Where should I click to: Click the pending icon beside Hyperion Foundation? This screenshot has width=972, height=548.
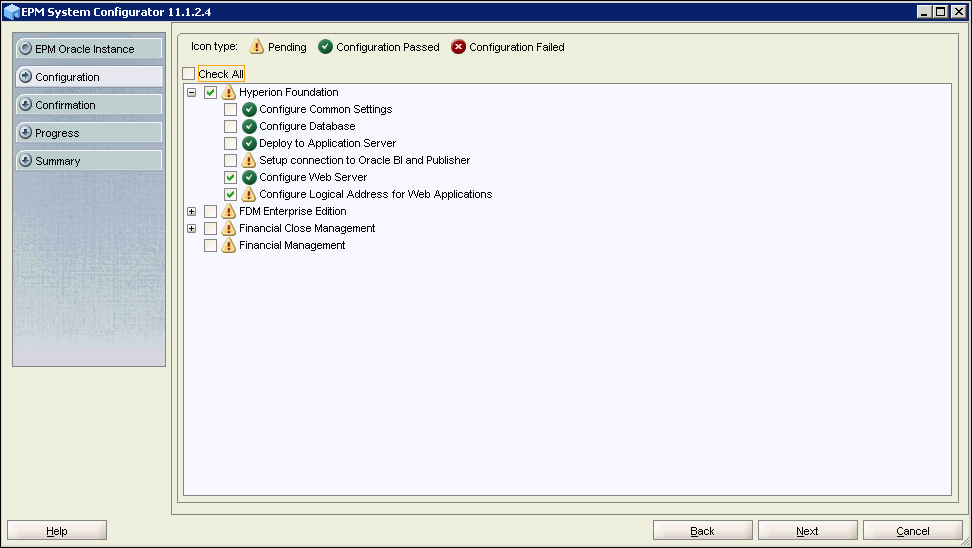click(x=229, y=92)
